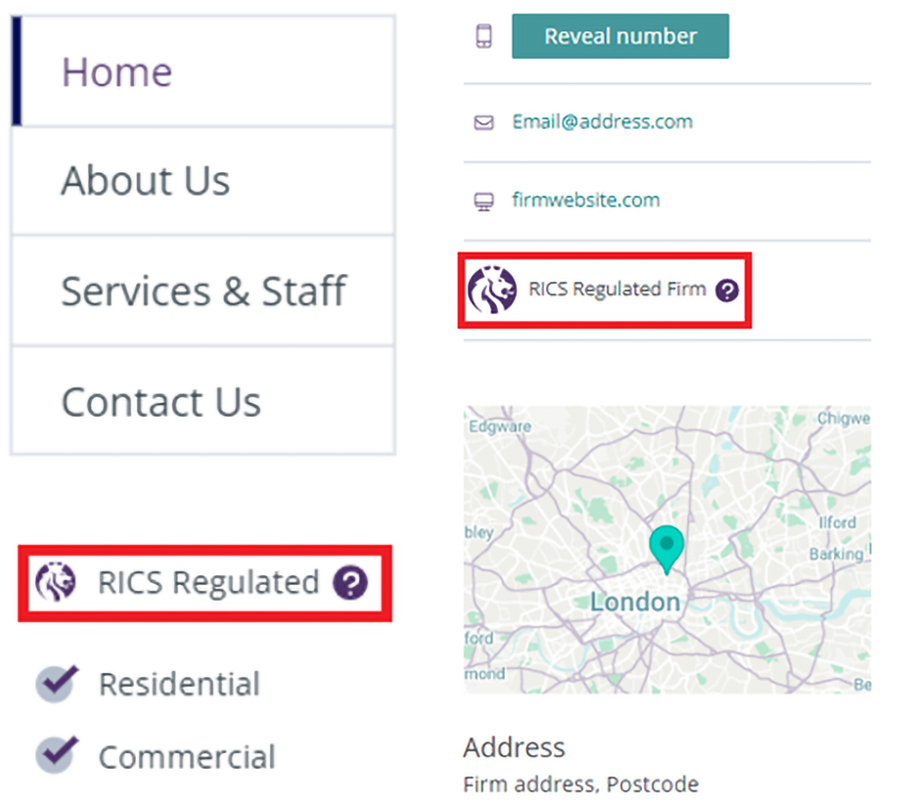Click the London label on map
The height and width of the screenshot is (806, 900).
635,602
